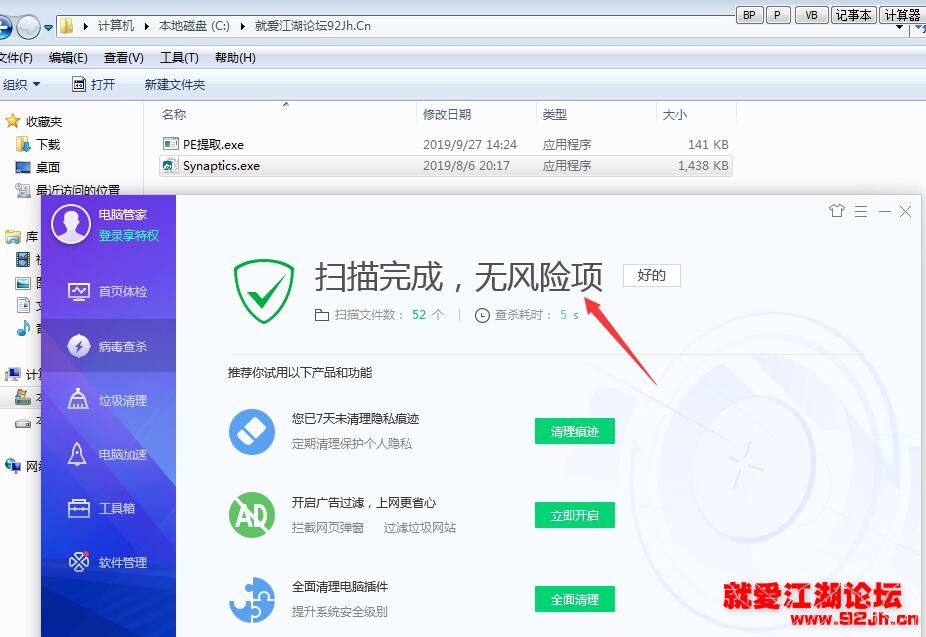This screenshot has width=926, height=637.
Task: Click the Synaptics.exe file icon
Action: (x=171, y=165)
